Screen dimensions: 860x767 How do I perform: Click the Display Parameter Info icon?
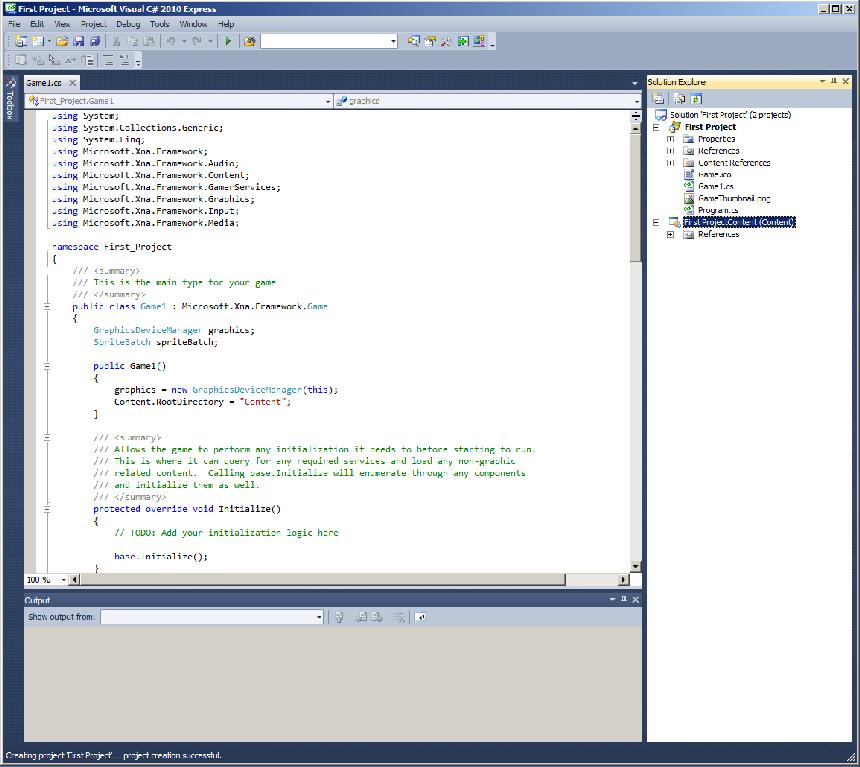point(38,60)
